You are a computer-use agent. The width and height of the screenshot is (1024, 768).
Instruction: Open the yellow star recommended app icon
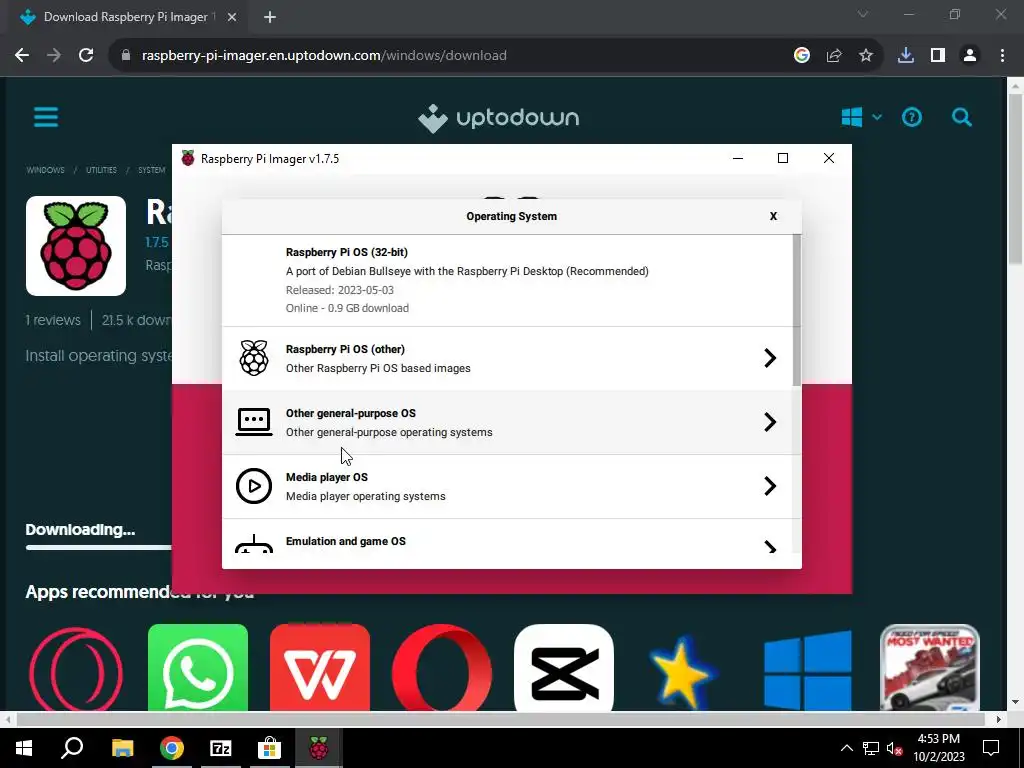click(x=683, y=671)
